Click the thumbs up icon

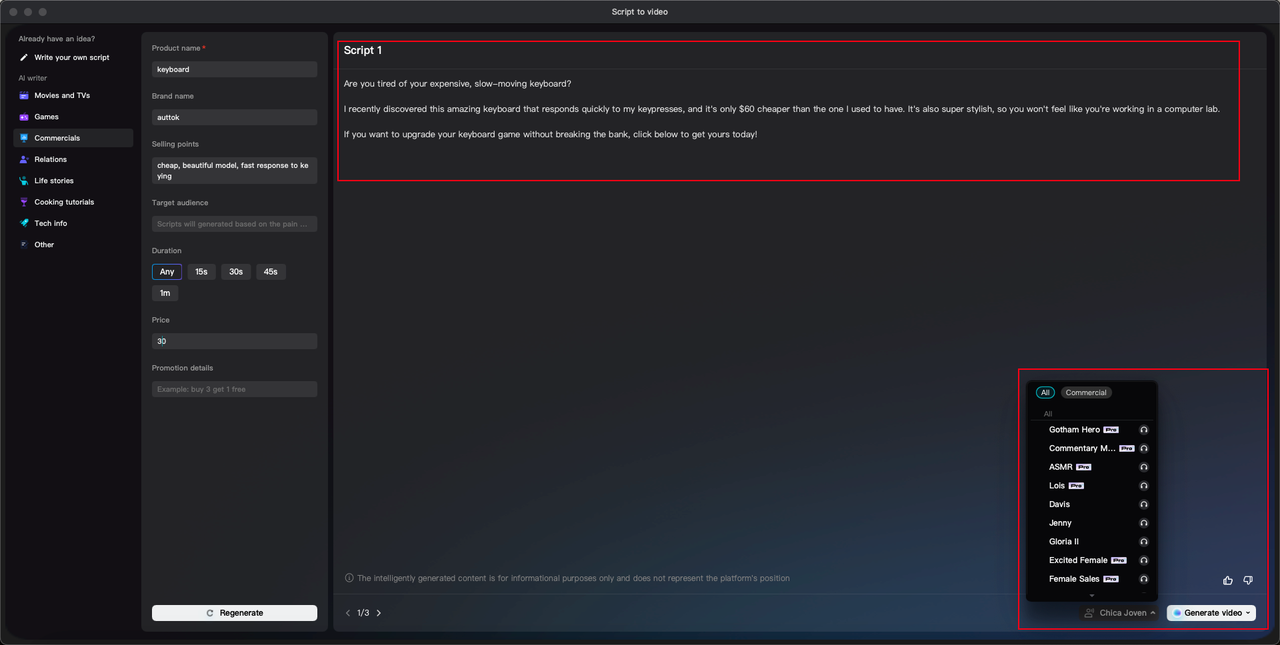(x=1228, y=580)
